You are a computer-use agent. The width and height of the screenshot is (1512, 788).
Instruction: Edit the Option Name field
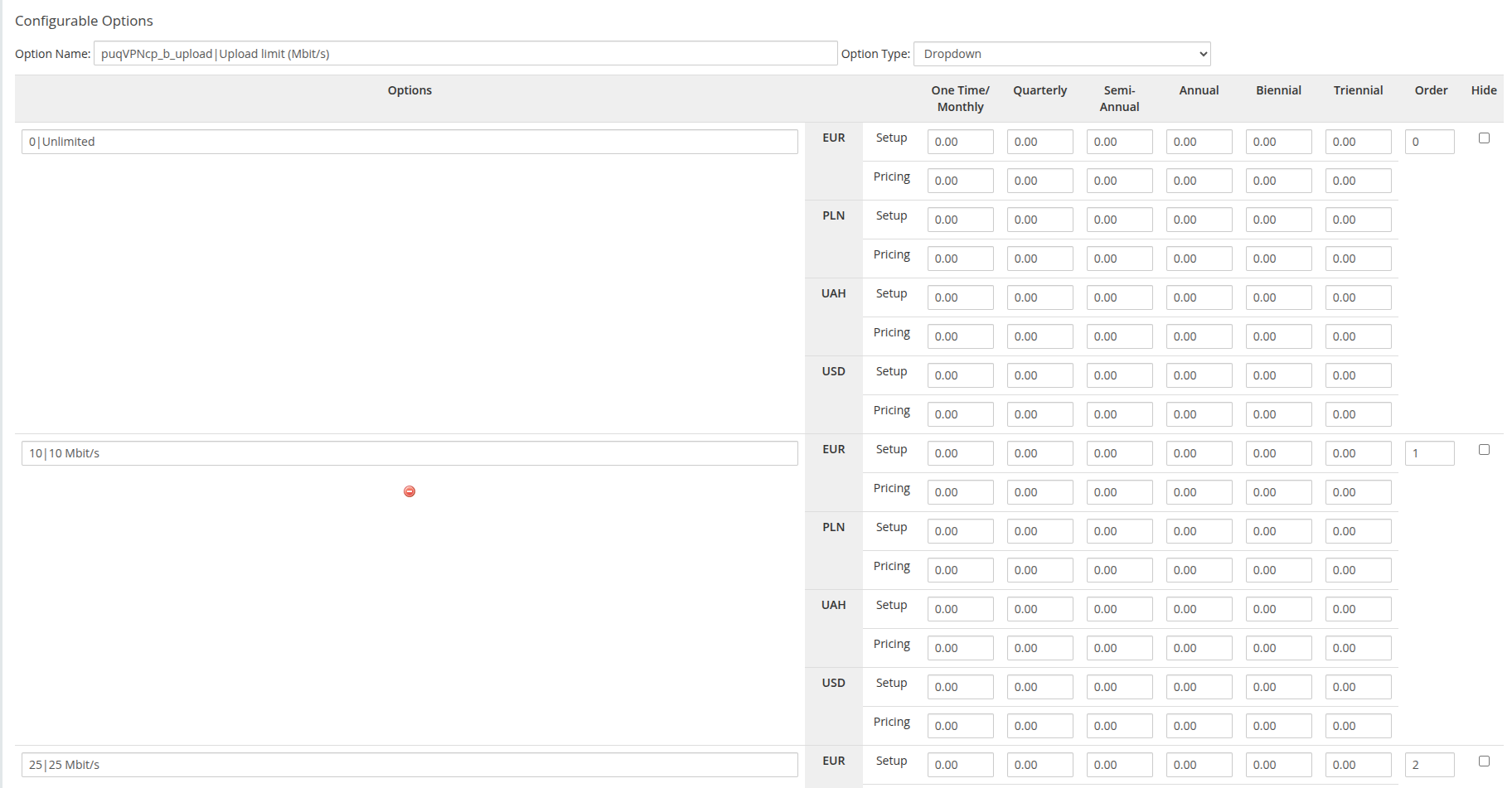(466, 54)
